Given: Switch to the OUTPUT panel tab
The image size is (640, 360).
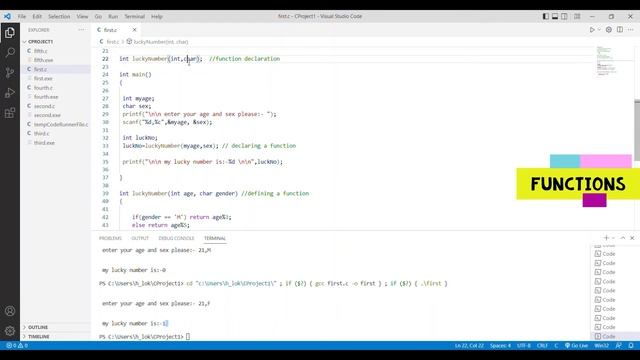Looking at the screenshot, I should click(140, 238).
